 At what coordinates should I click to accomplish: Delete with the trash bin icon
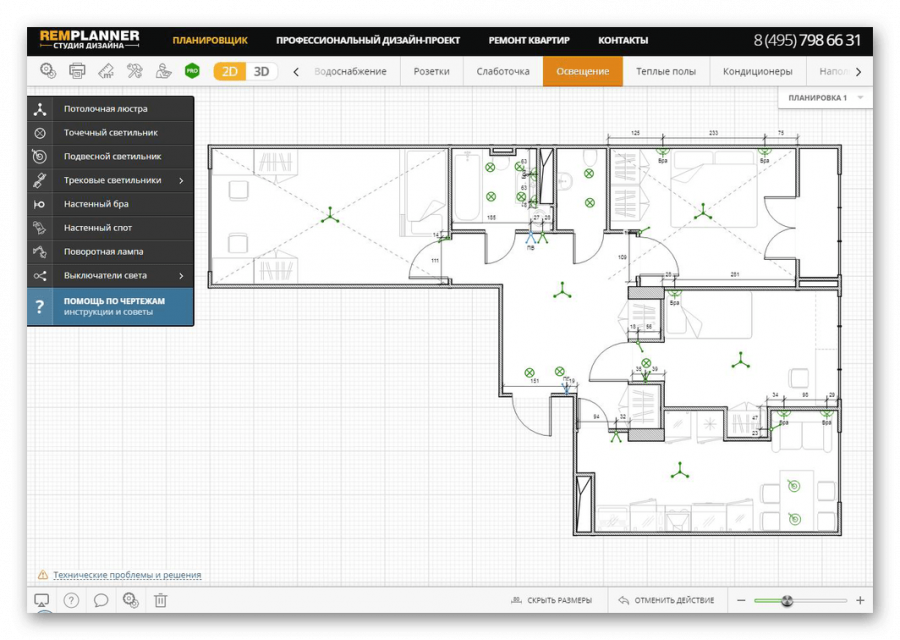point(160,600)
